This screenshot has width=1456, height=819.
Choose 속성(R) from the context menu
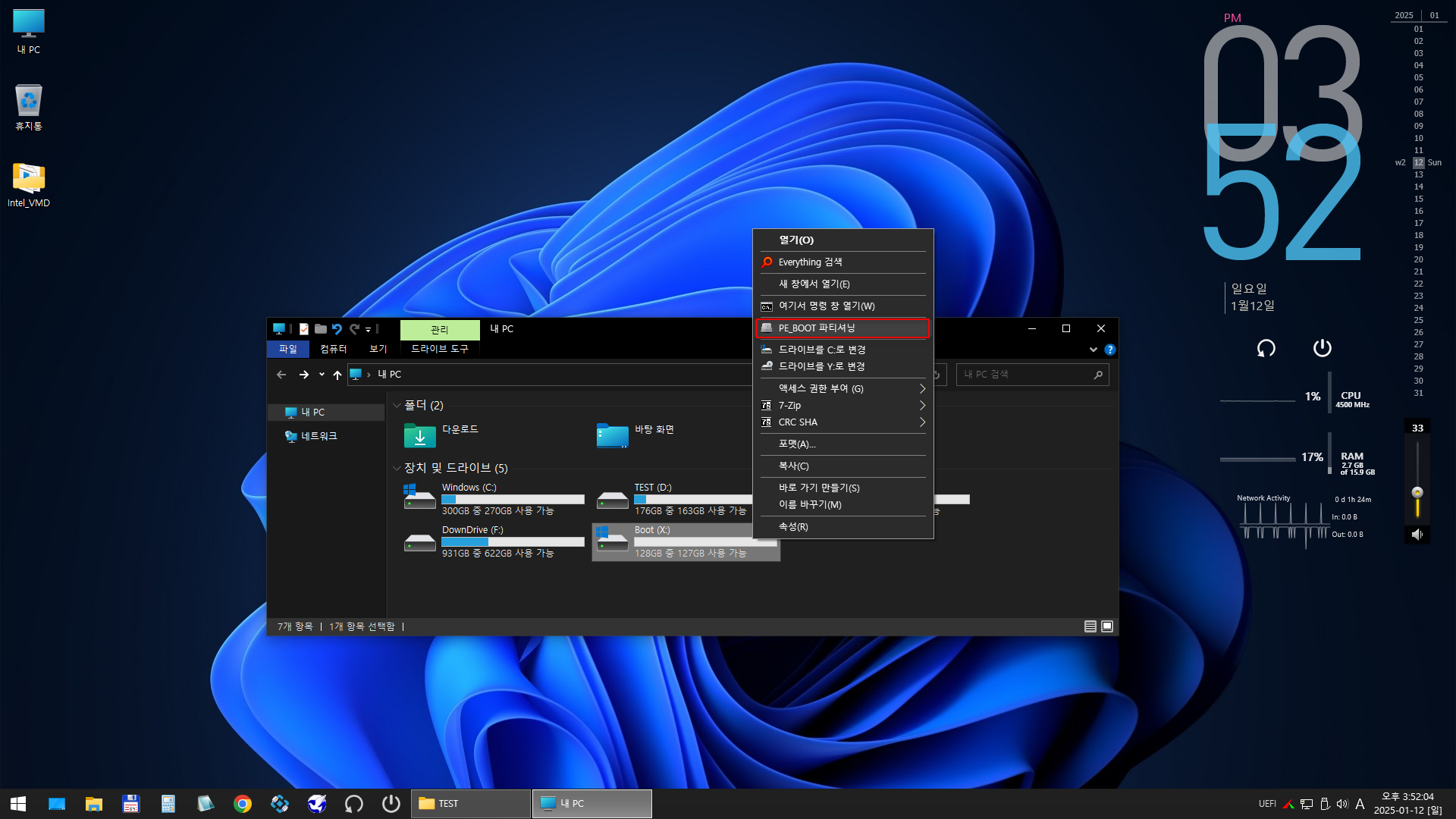tap(843, 527)
